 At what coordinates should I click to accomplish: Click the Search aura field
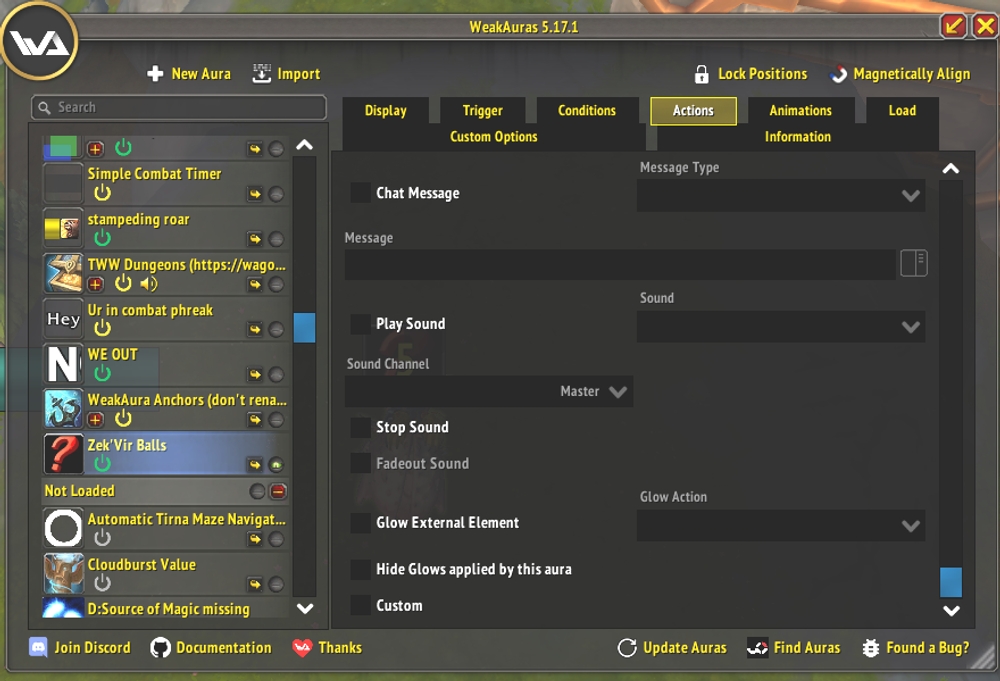(x=179, y=107)
